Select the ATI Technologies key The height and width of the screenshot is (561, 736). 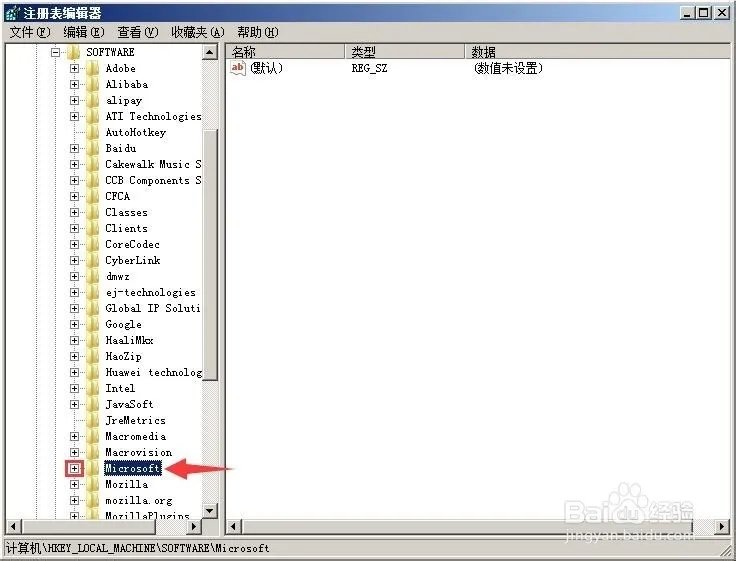click(153, 116)
